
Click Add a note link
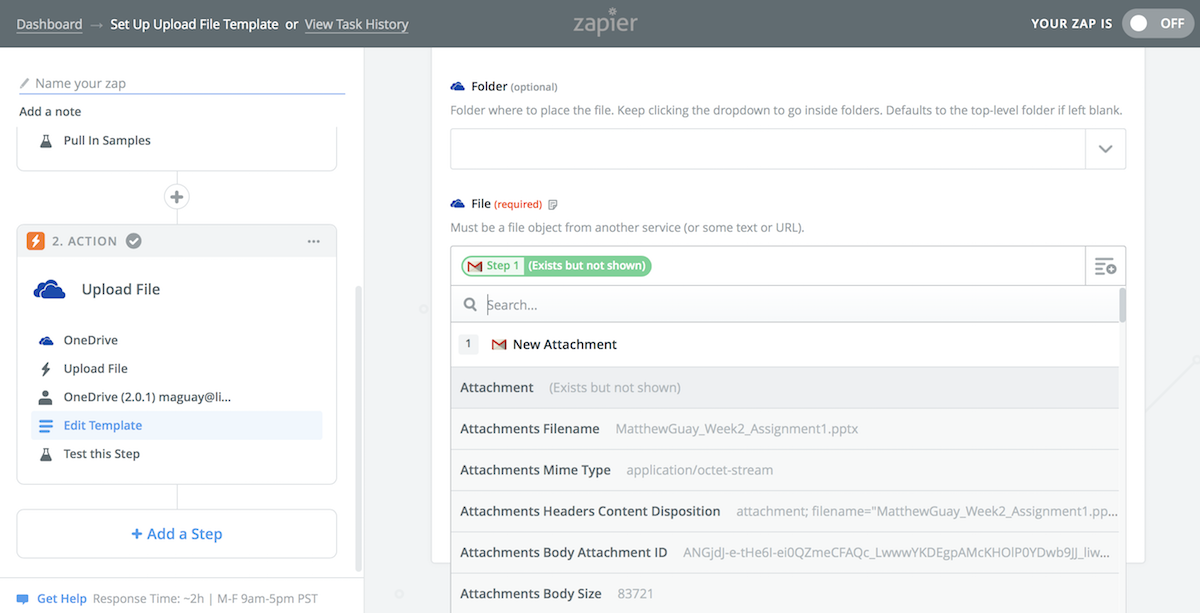point(50,112)
